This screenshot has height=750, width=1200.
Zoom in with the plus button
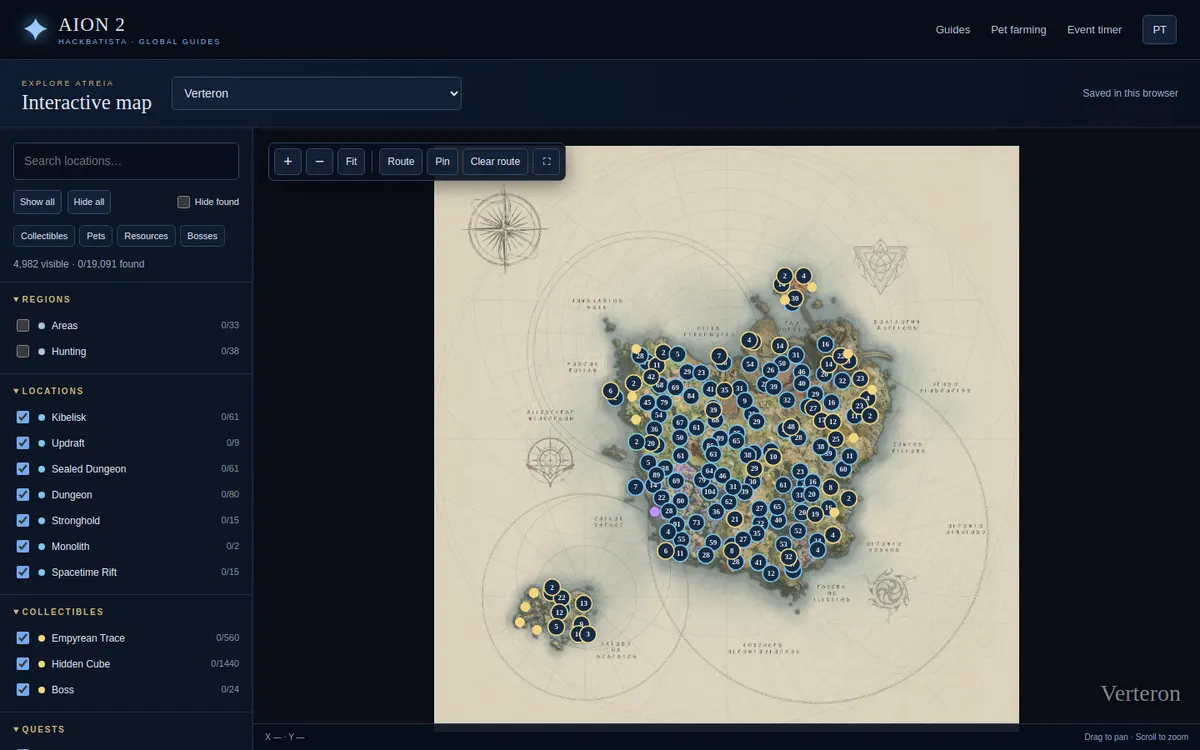[x=287, y=161]
